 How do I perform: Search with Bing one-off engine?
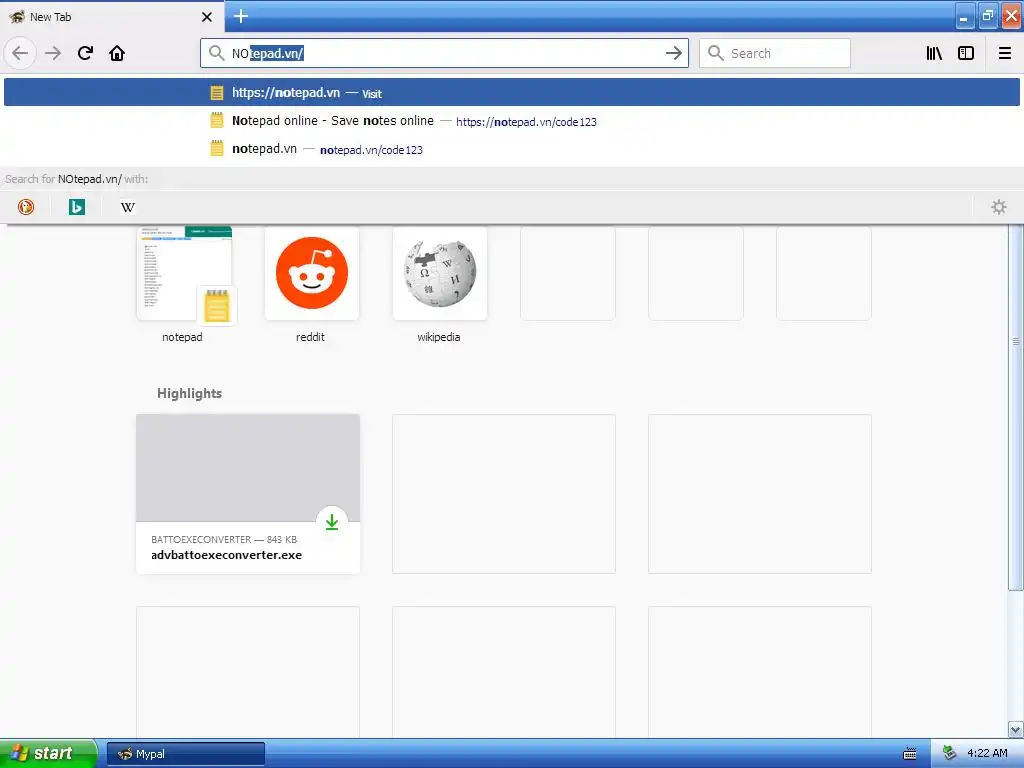(x=76, y=207)
